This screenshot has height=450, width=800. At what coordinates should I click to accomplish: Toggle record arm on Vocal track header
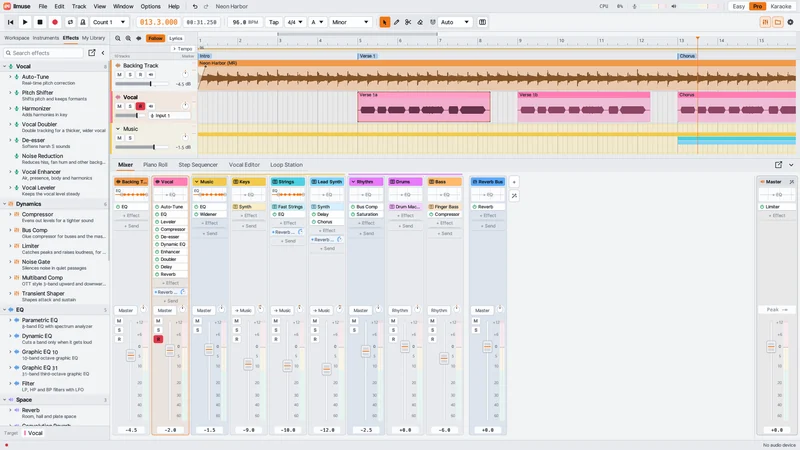coord(140,106)
